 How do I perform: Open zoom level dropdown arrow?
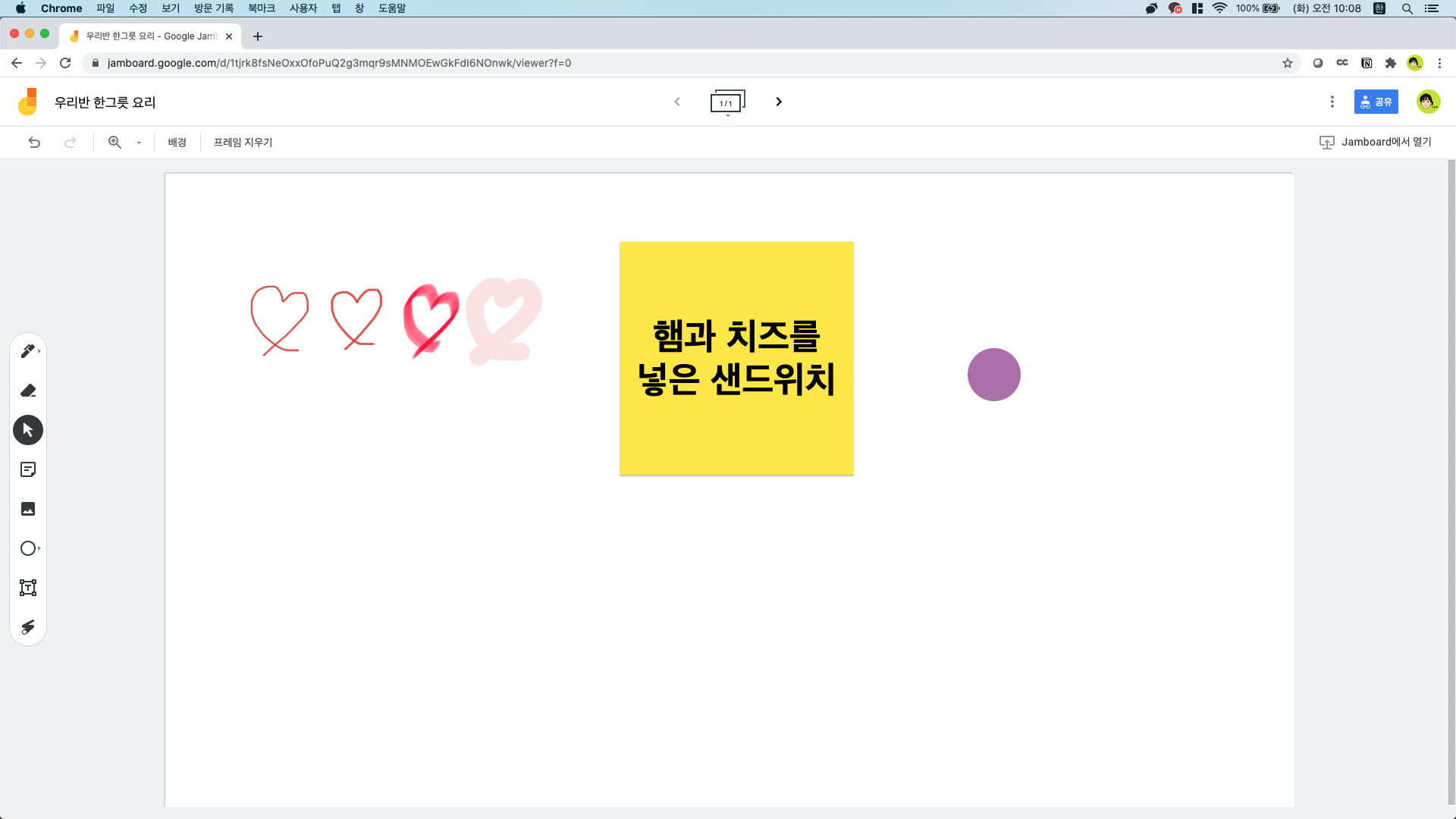(139, 143)
